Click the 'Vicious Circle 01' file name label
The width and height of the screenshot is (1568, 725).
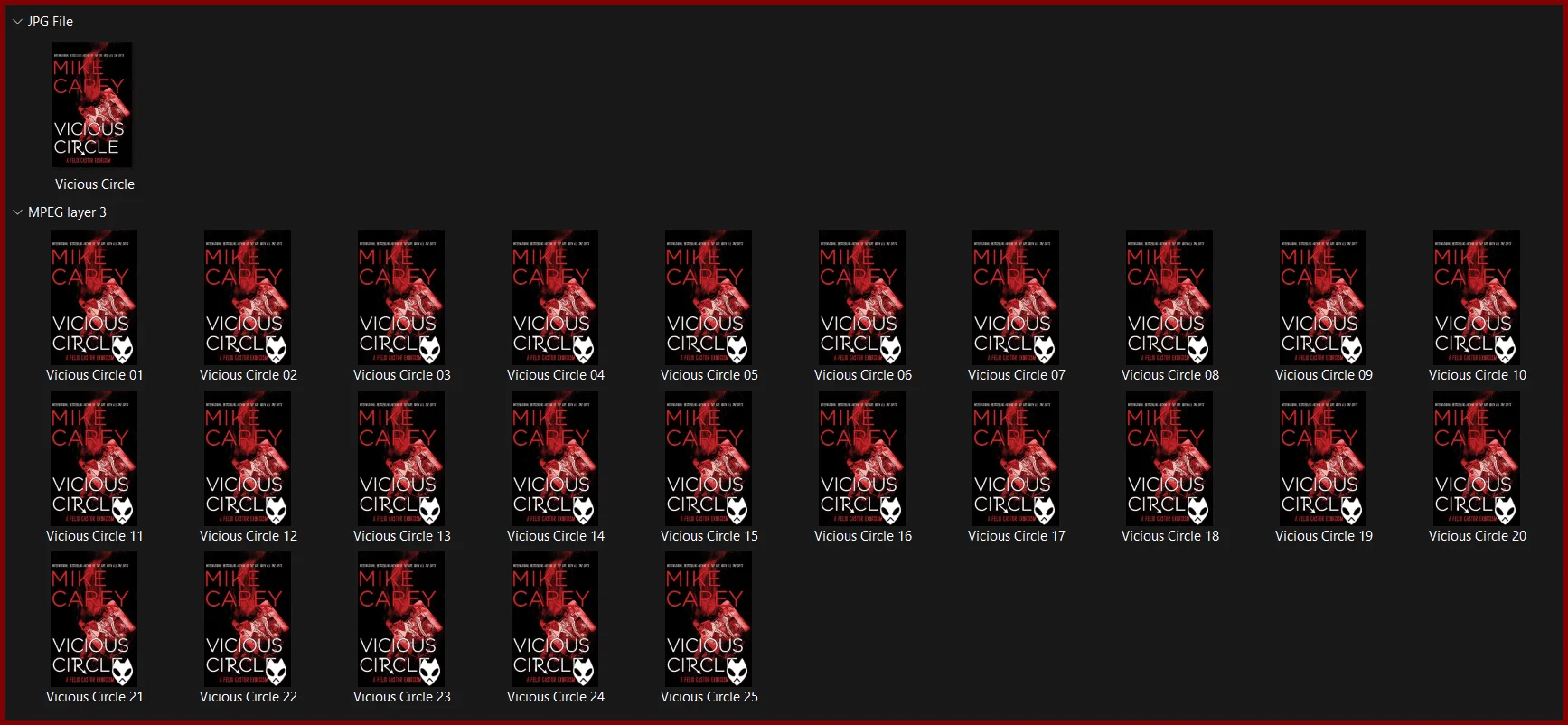coord(95,375)
